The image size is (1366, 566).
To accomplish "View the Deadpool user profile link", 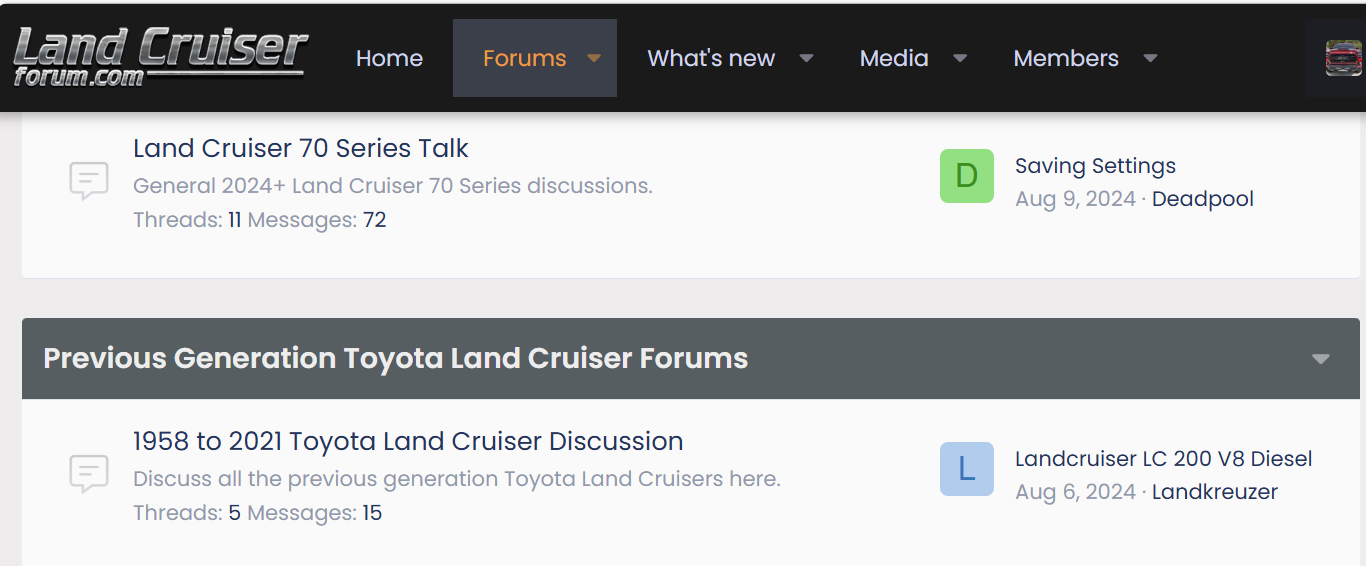I will pos(1202,199).
